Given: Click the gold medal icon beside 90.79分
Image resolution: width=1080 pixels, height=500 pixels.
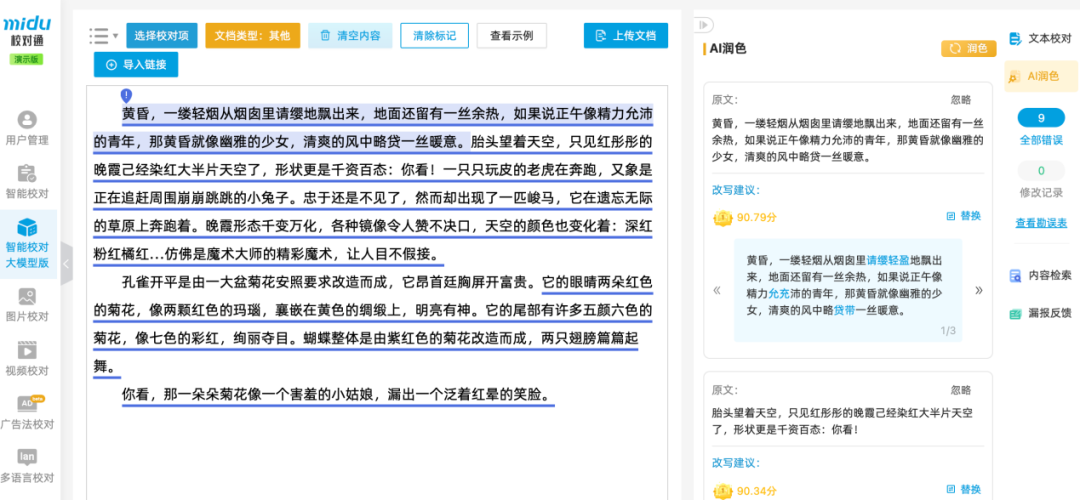Looking at the screenshot, I should (723, 218).
